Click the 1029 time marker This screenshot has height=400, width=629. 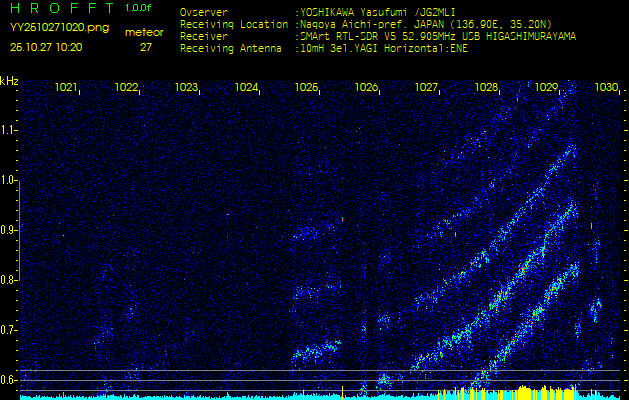pos(546,87)
